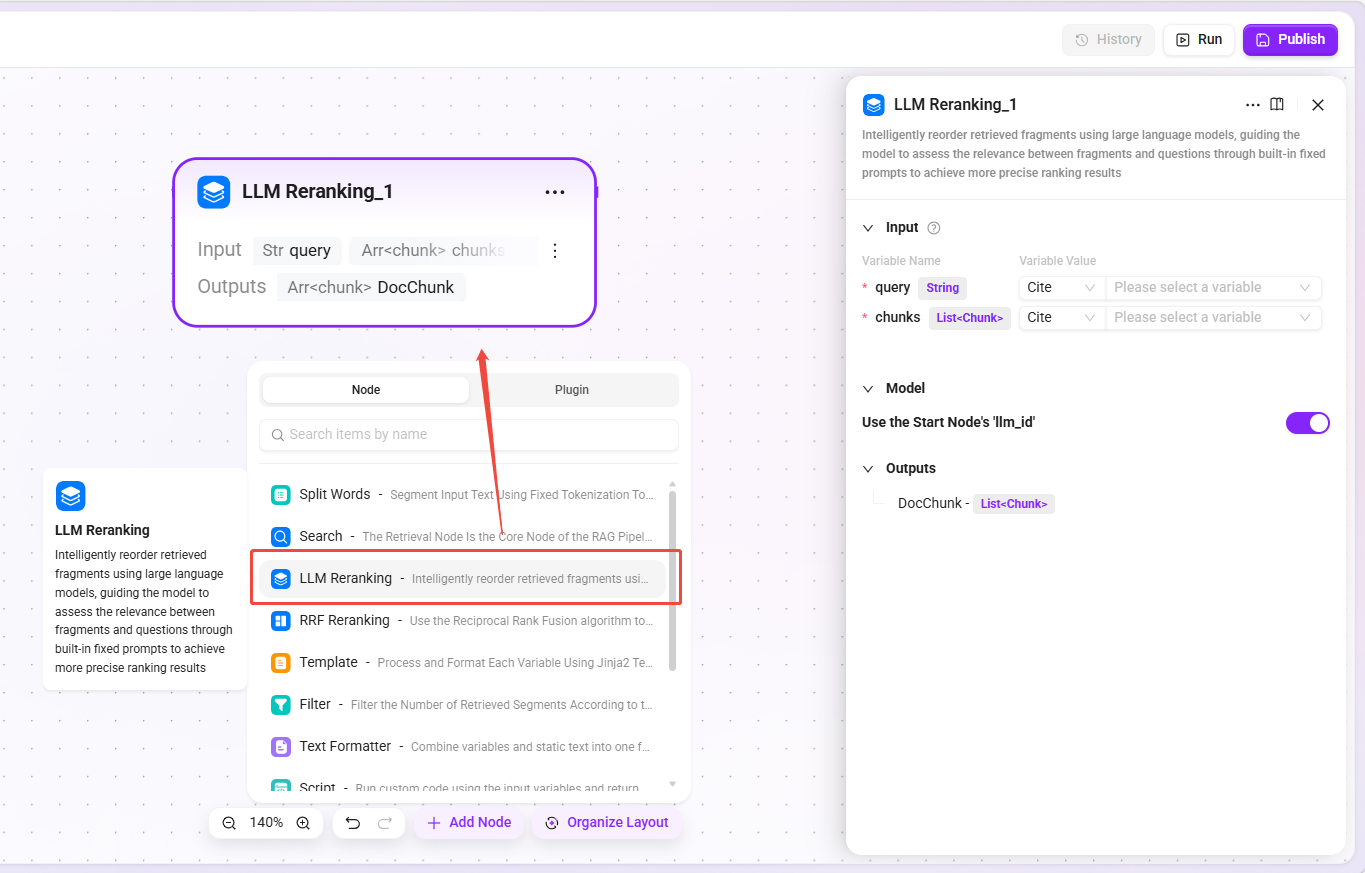
Task: Click the Template node icon
Action: pyautogui.click(x=281, y=662)
